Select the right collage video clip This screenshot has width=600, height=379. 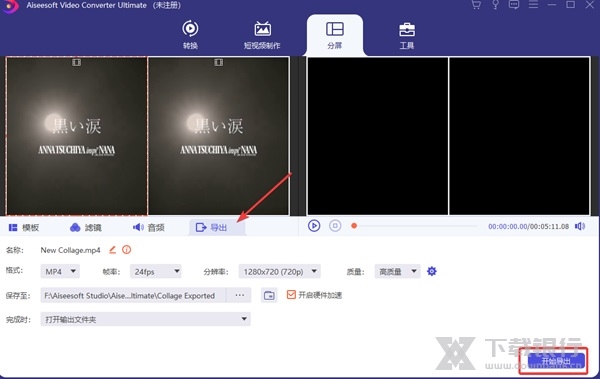point(218,136)
